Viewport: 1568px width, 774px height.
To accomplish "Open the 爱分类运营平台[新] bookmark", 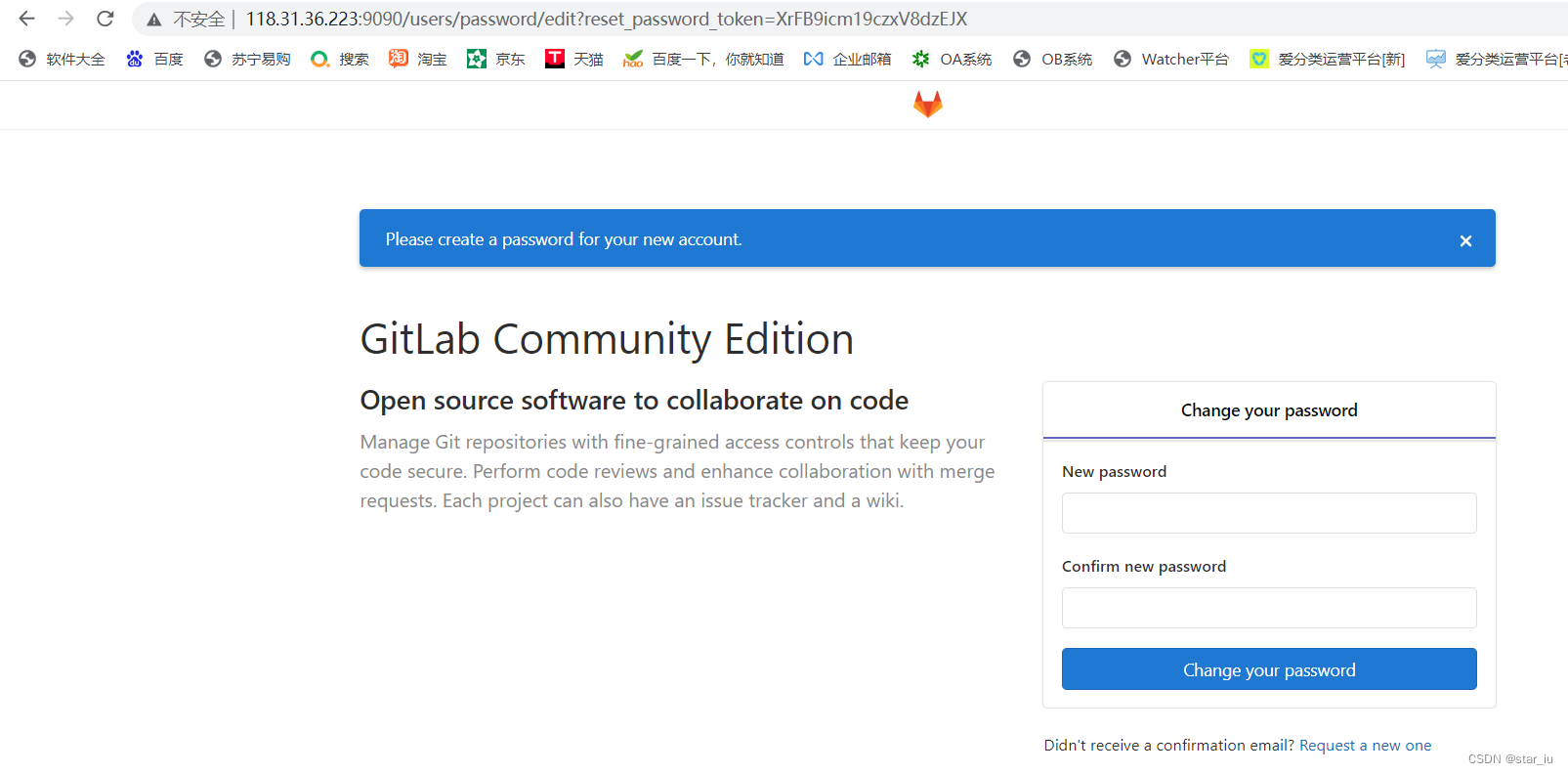I will pyautogui.click(x=1328, y=59).
